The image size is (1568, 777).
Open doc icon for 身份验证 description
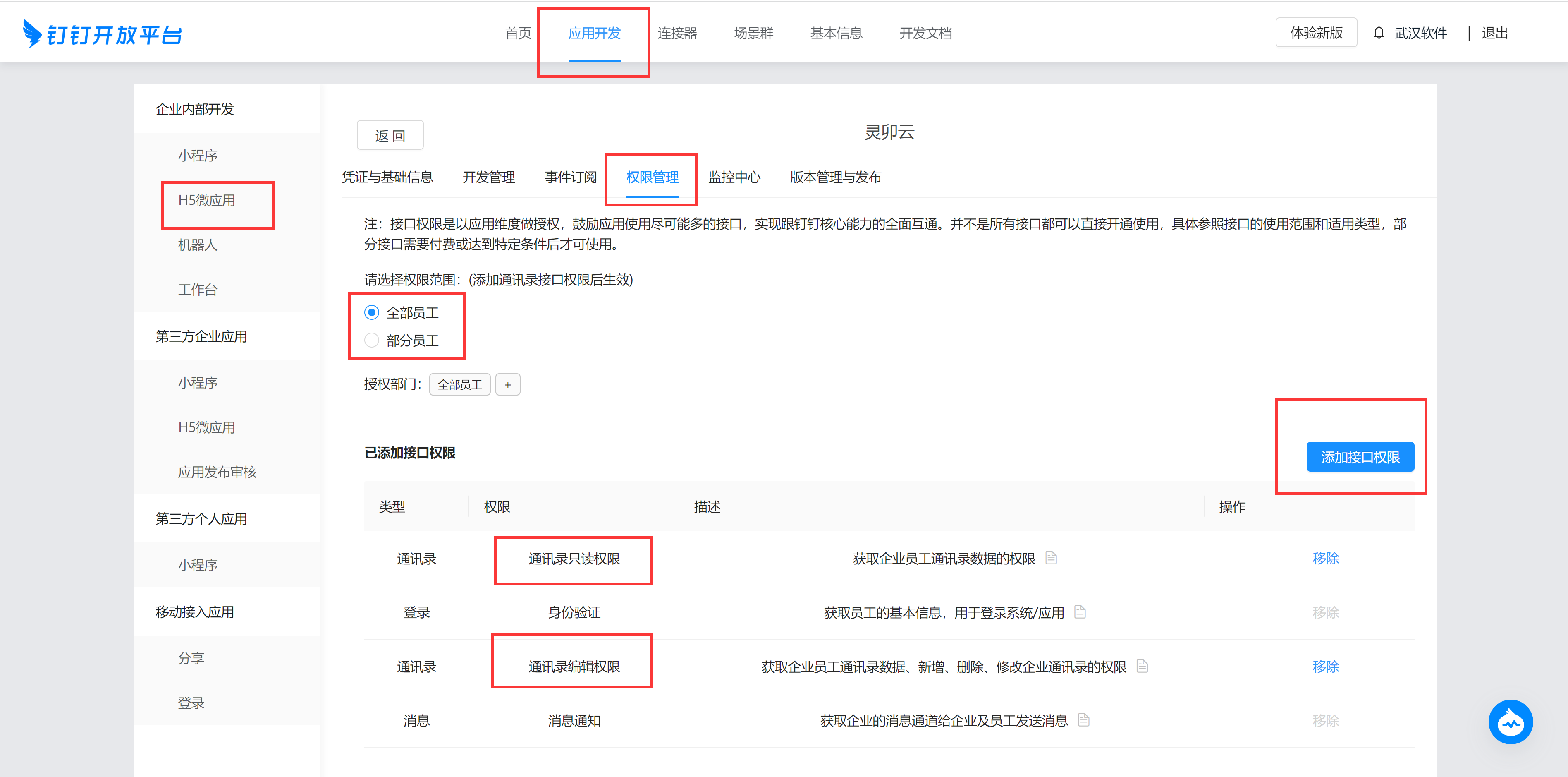click(1080, 612)
